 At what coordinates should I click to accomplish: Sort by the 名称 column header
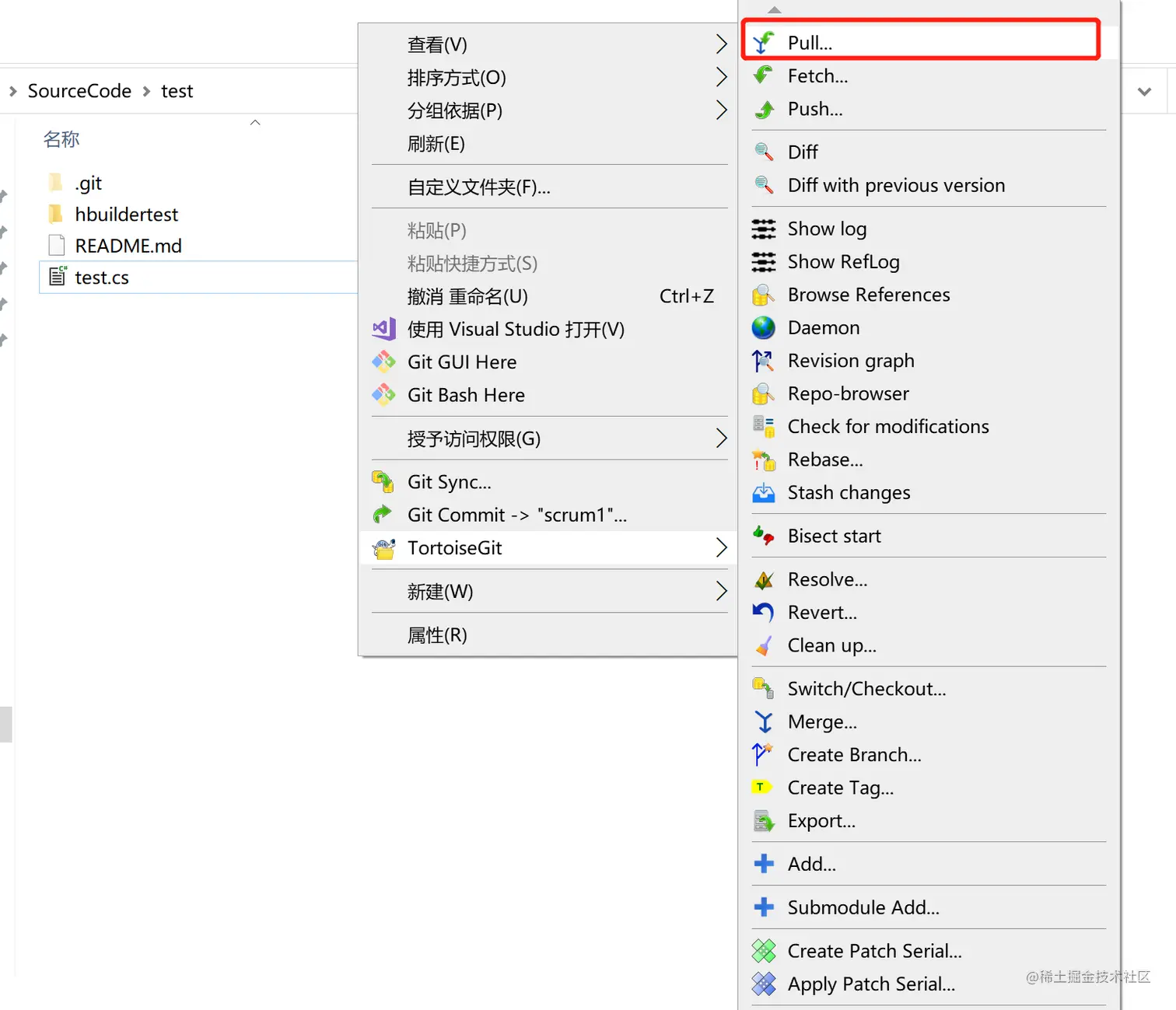[x=61, y=139]
